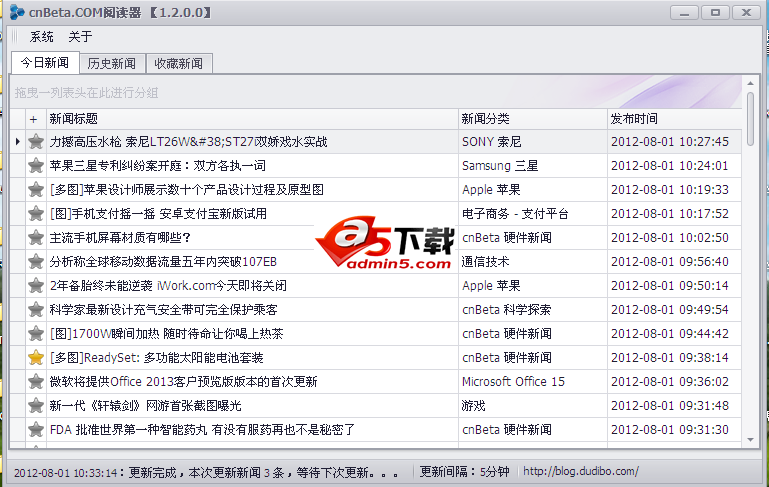Screen dimensions: 769x487
Task: Click the 更新完成 status message in status bar
Action: click(206, 473)
